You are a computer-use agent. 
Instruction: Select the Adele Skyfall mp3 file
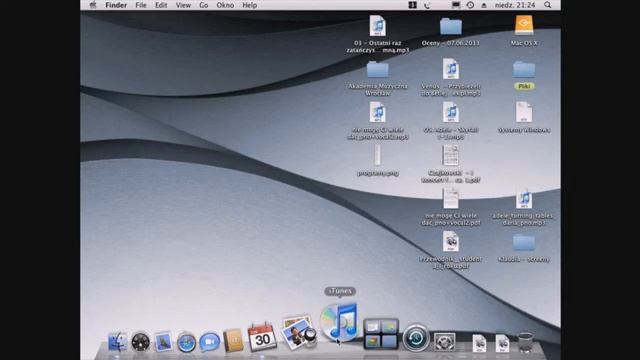point(451,112)
